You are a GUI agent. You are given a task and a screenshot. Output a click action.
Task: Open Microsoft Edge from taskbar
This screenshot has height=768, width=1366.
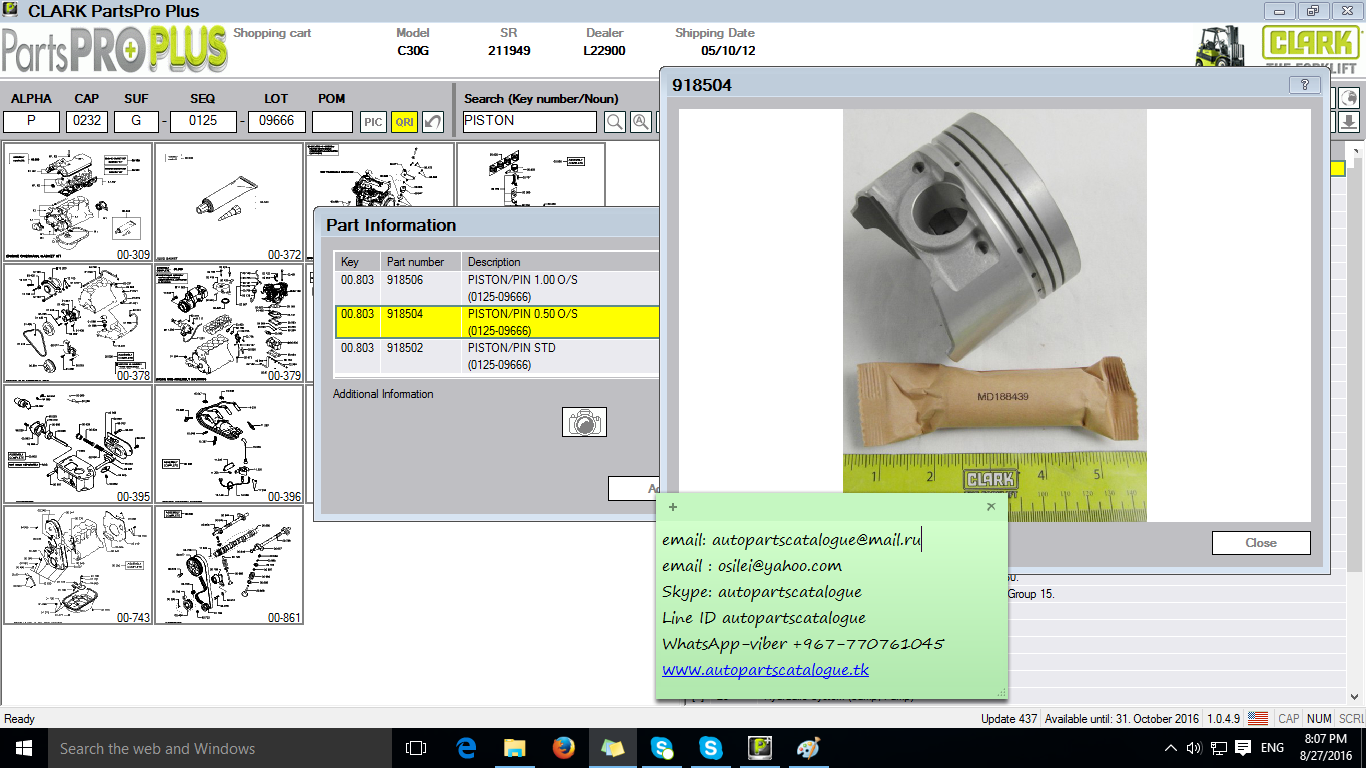466,748
